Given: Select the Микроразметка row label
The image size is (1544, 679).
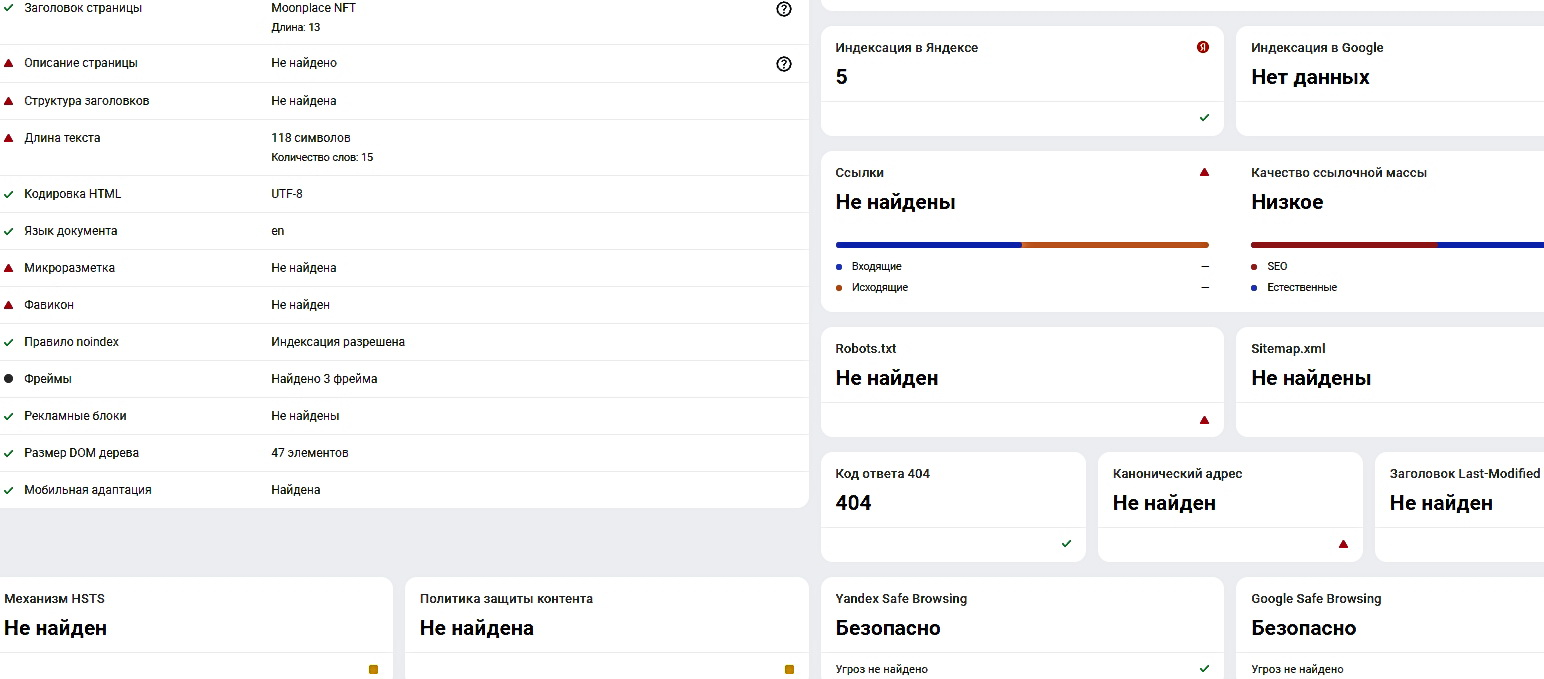Looking at the screenshot, I should tap(69, 268).
